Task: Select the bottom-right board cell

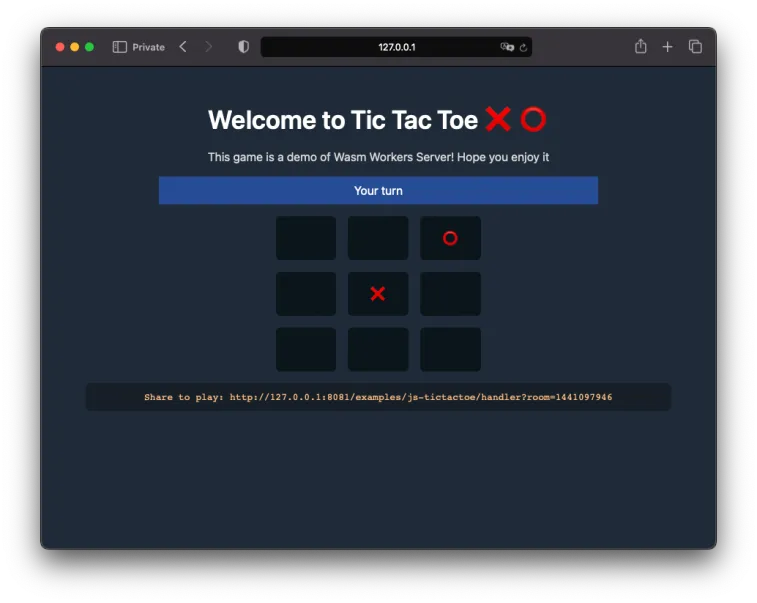Action: 450,349
